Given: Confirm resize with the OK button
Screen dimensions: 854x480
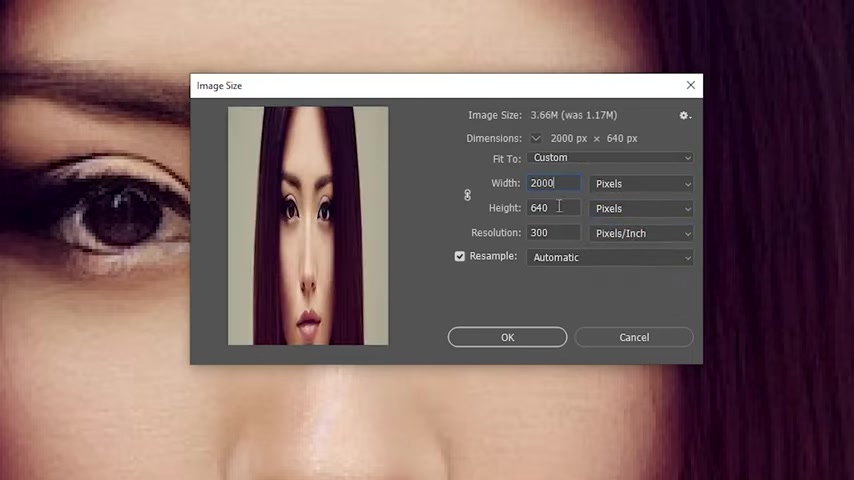Looking at the screenshot, I should click(x=507, y=337).
